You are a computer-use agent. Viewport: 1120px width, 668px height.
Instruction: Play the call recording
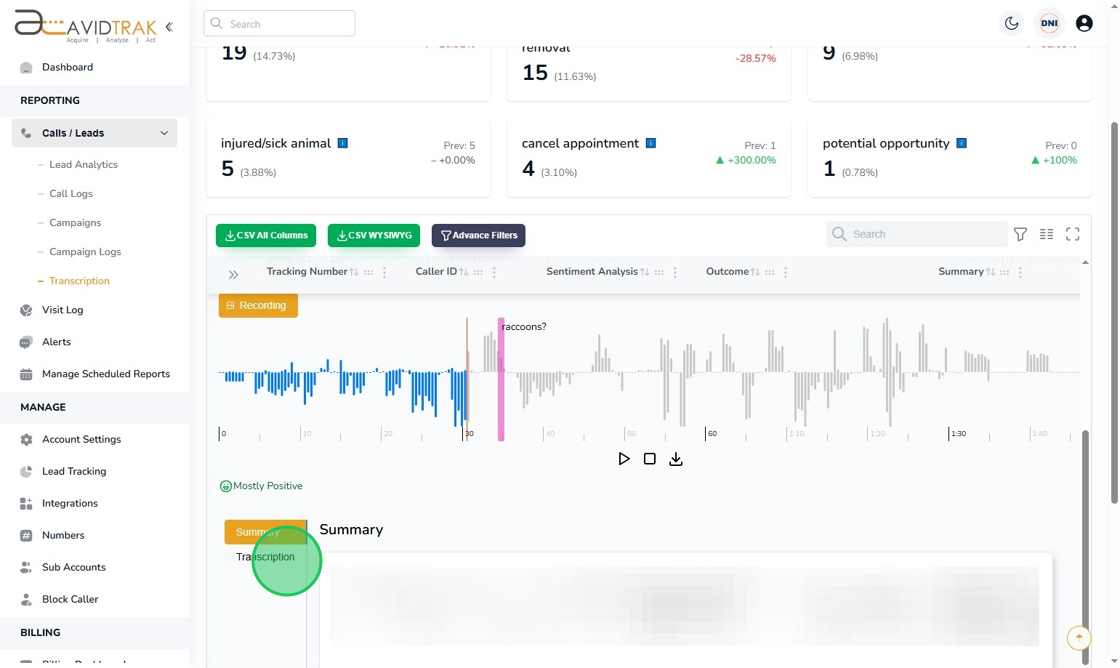point(624,459)
